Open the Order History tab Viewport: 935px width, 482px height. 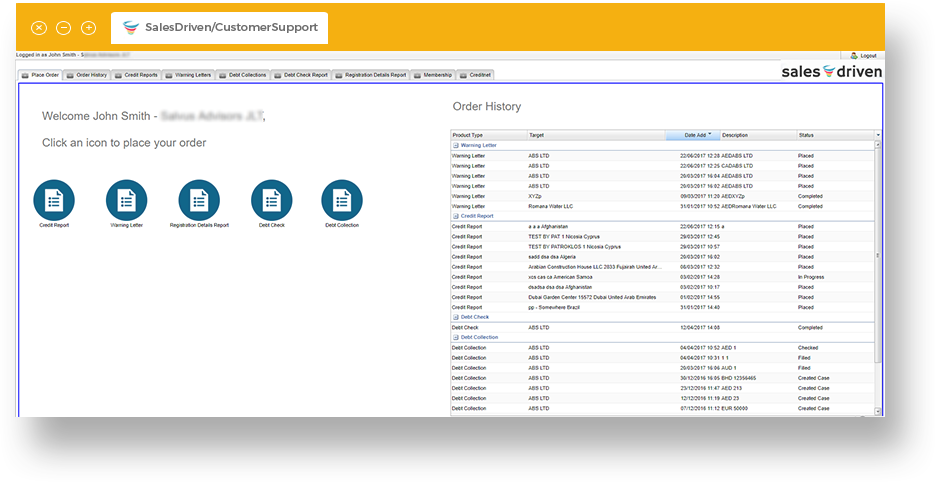(x=87, y=75)
